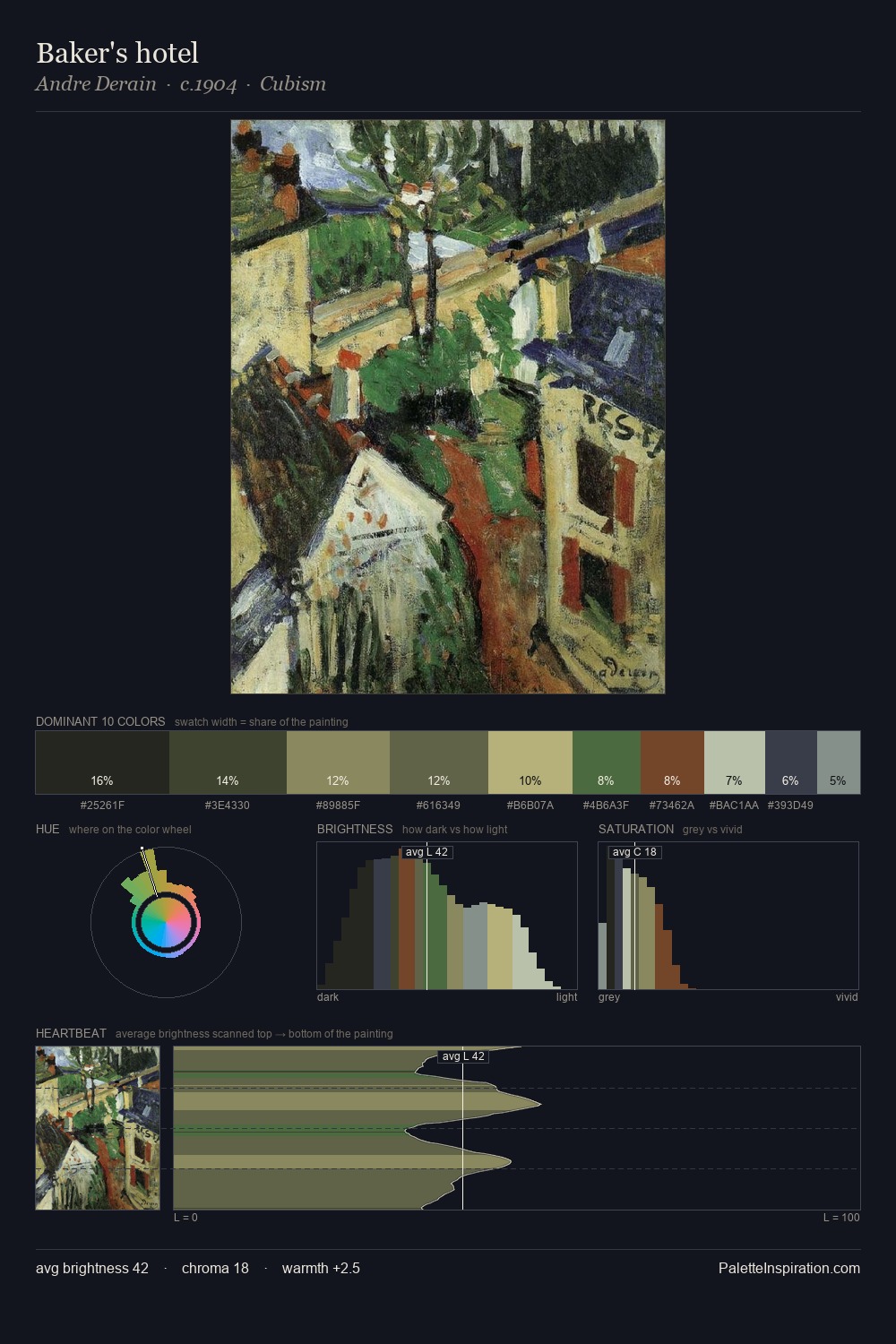Click the PaletteInspiration.com link

pyautogui.click(x=789, y=1268)
